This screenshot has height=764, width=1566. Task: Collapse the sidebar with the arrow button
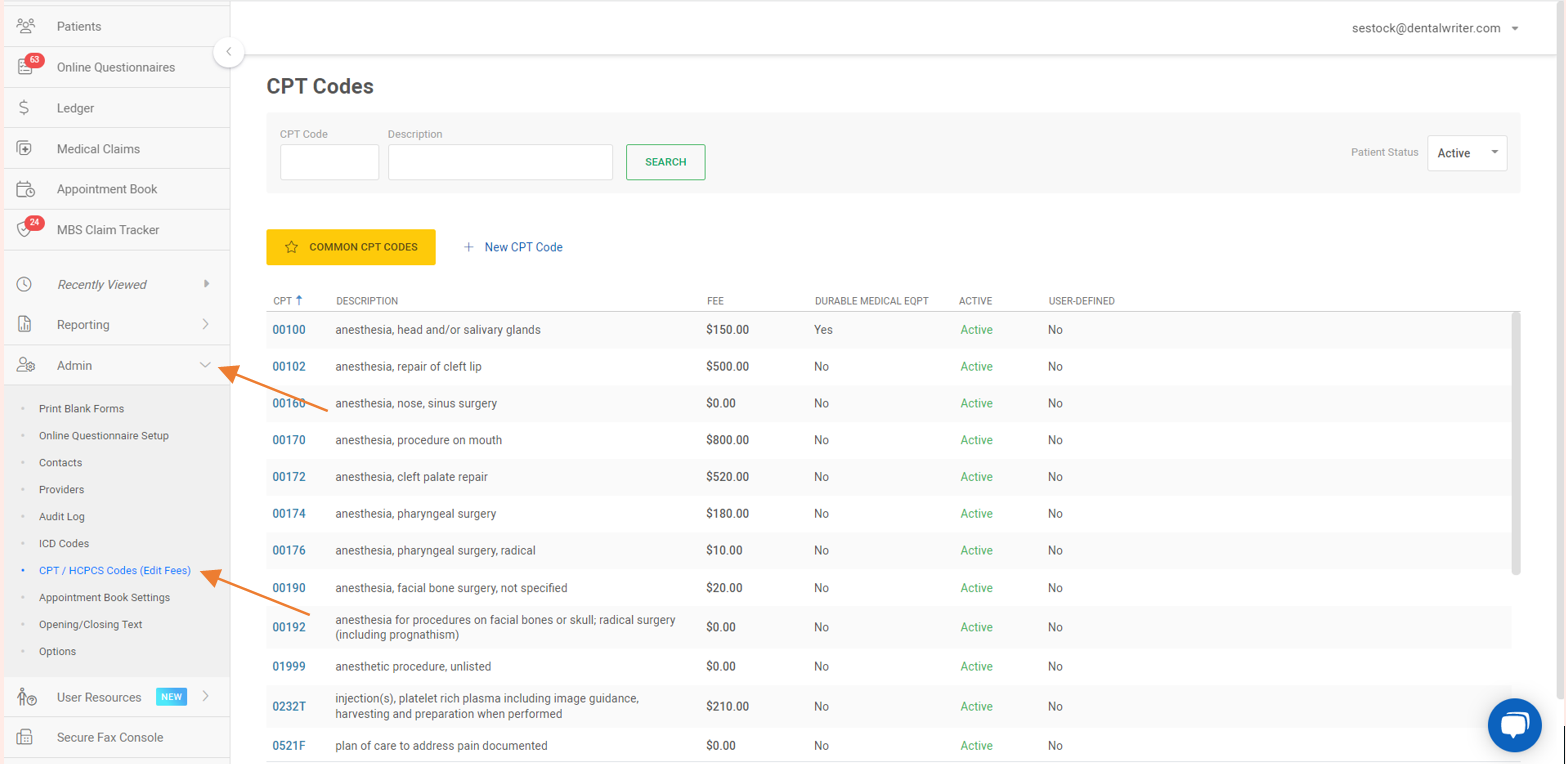click(229, 51)
